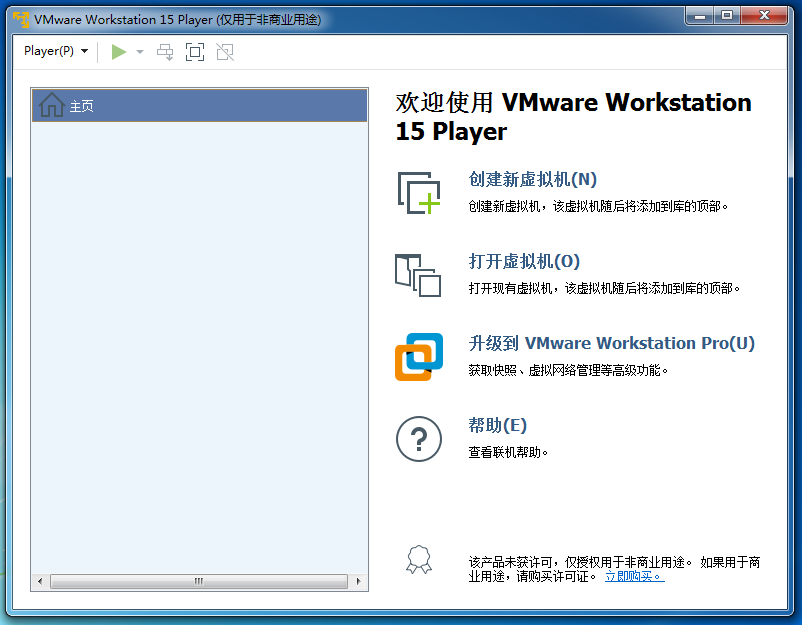Click the home house icon in library
This screenshot has height=625, width=802.
point(52,105)
